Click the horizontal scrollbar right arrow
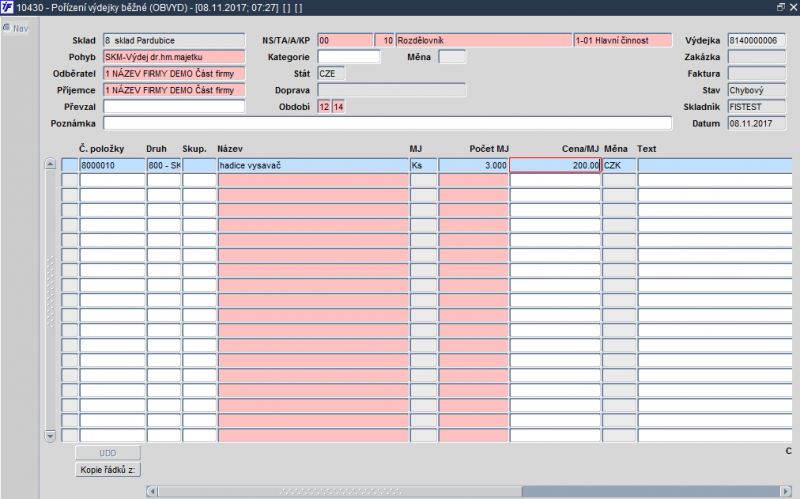Viewport: 800px width, 499px height. [x=786, y=491]
